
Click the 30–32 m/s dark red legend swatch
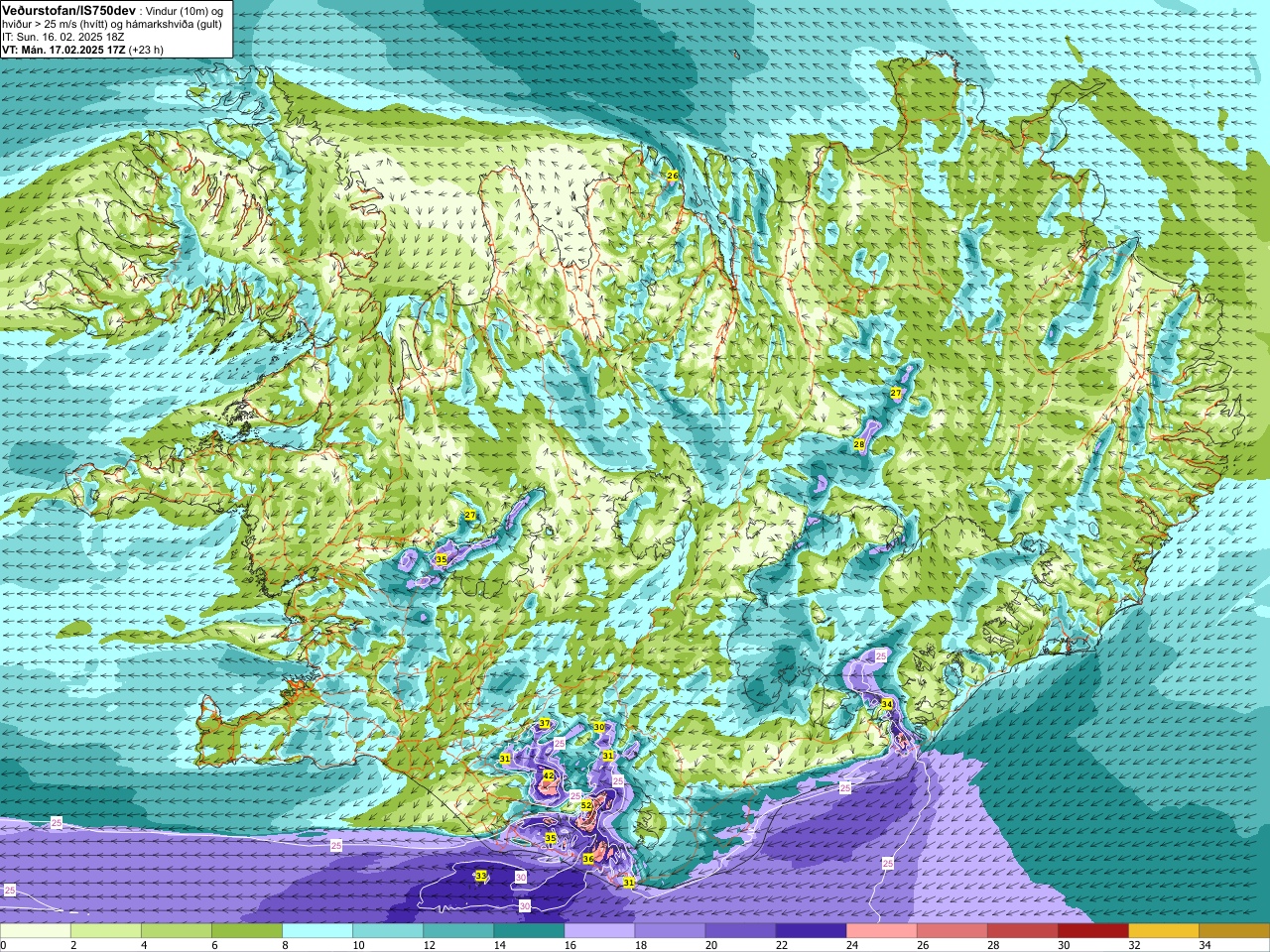click(x=1091, y=931)
